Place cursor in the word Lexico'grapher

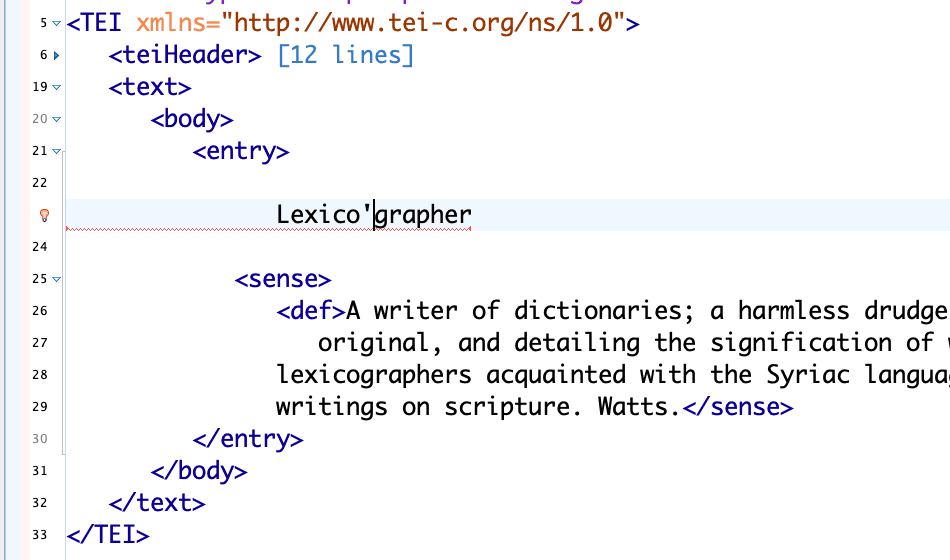click(373, 215)
